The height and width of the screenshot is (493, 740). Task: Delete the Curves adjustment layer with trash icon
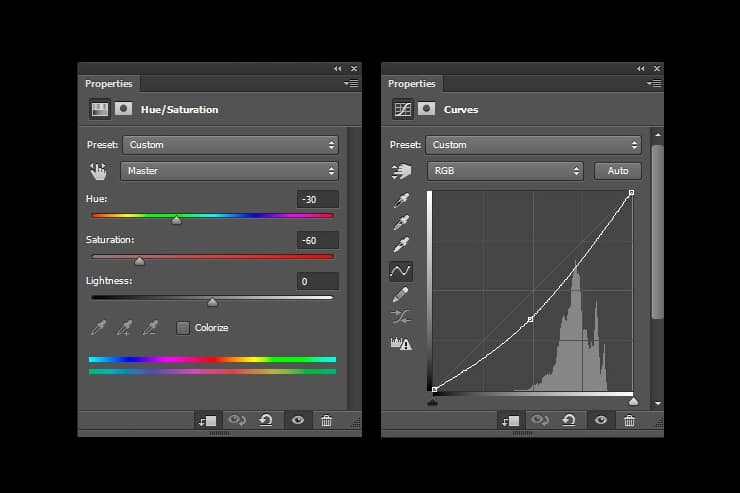coord(629,421)
